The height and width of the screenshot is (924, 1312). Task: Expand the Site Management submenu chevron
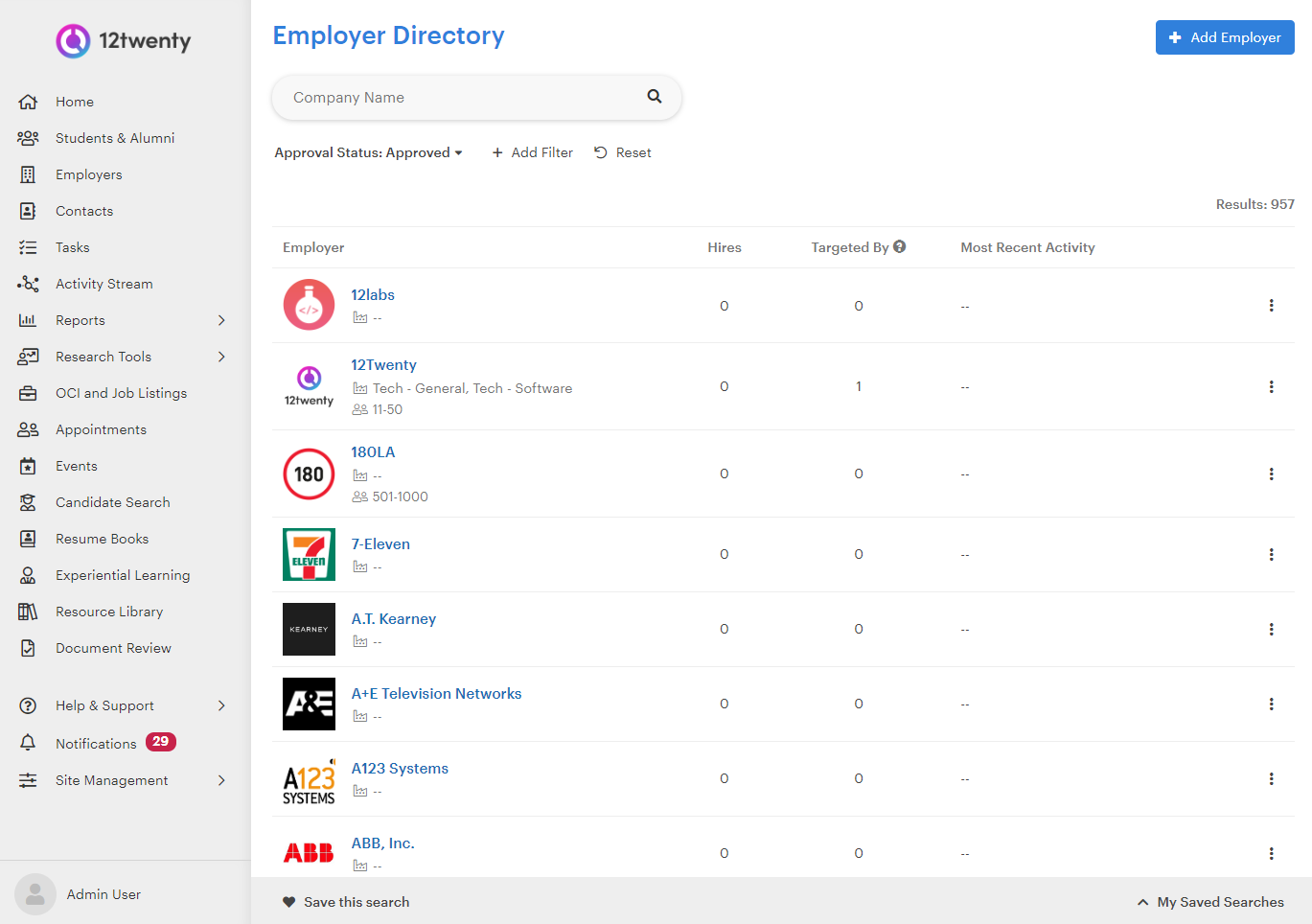pos(221,780)
